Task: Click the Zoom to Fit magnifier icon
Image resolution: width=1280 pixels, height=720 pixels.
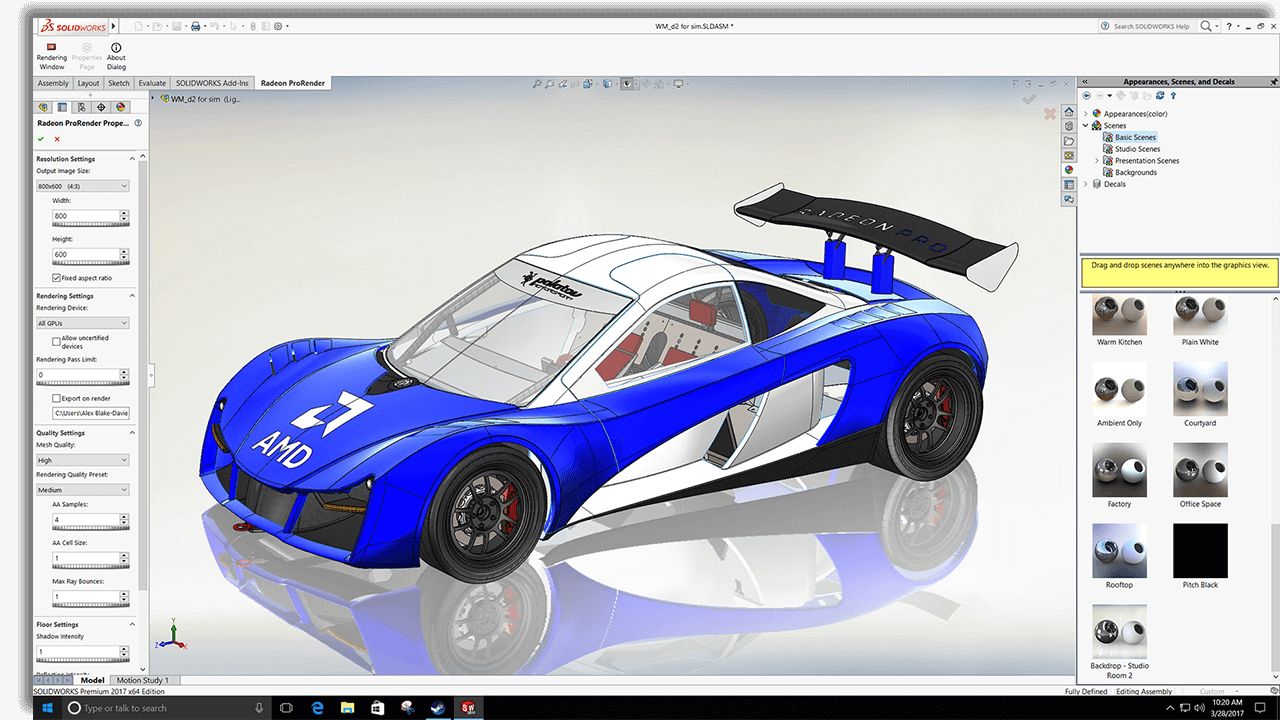Action: pos(537,84)
